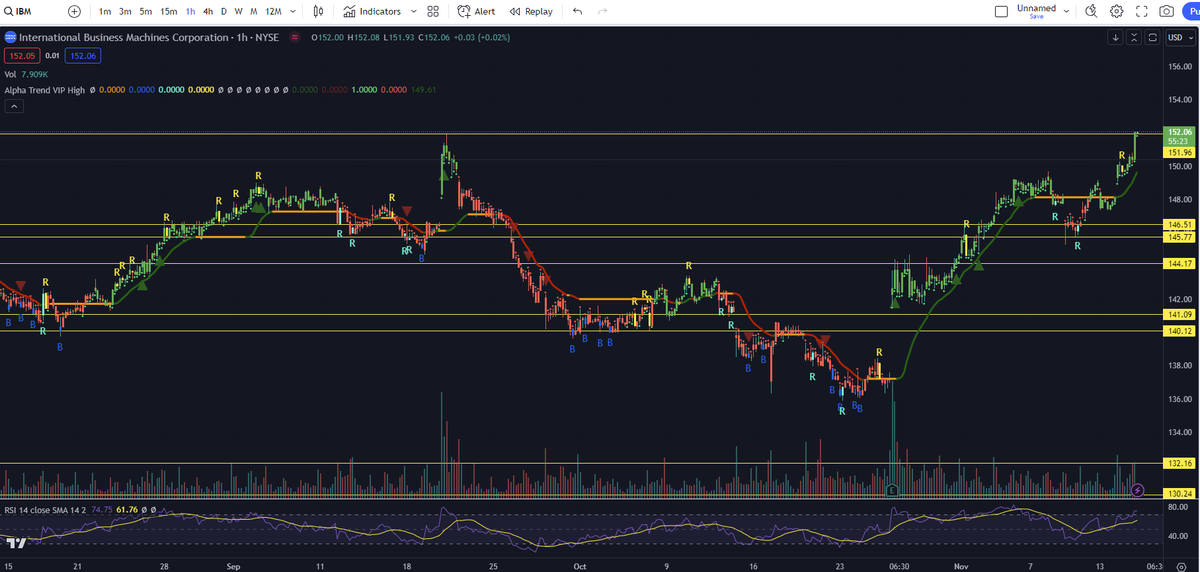Open the candlestick chart type selector
The height and width of the screenshot is (572, 1200).
[318, 12]
